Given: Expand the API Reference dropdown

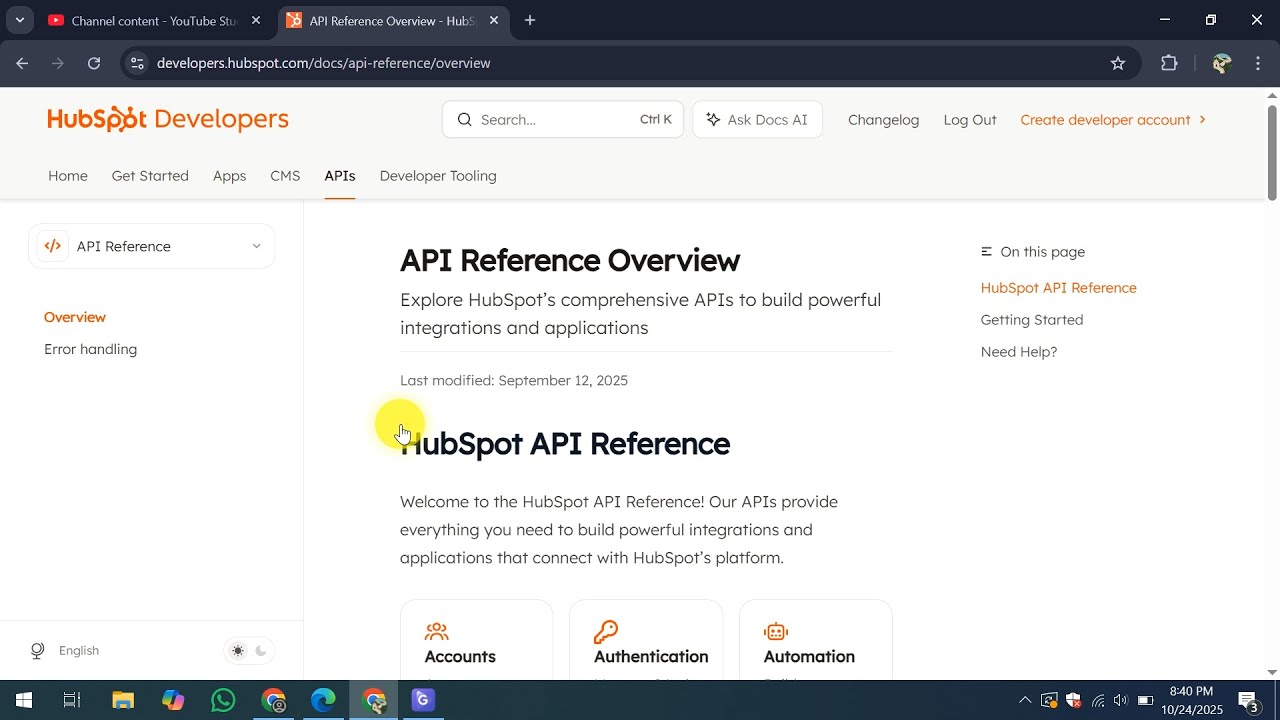Looking at the screenshot, I should point(151,246).
